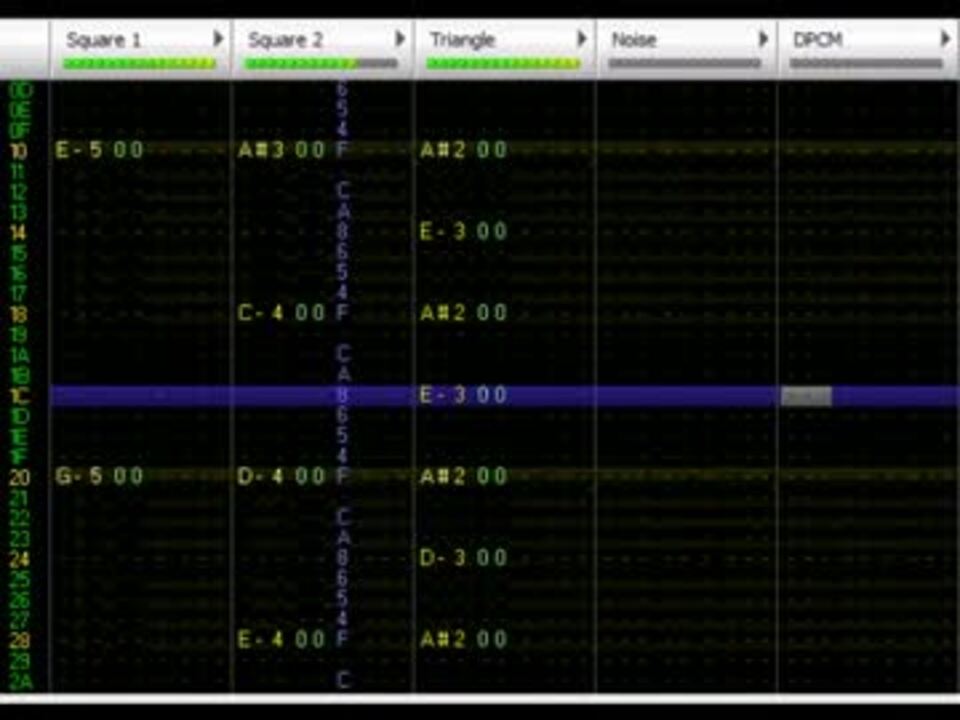The width and height of the screenshot is (960, 720).
Task: Expand effect columns for DPCM channel
Action: [945, 39]
